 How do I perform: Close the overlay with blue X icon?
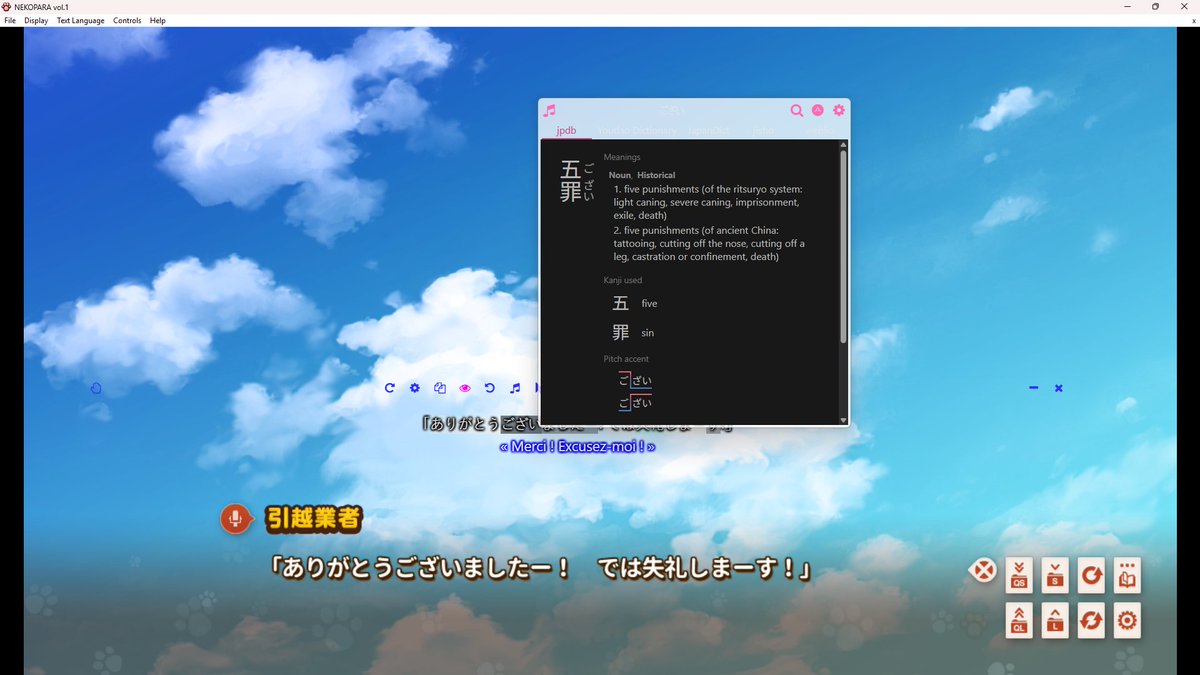pyautogui.click(x=1058, y=388)
